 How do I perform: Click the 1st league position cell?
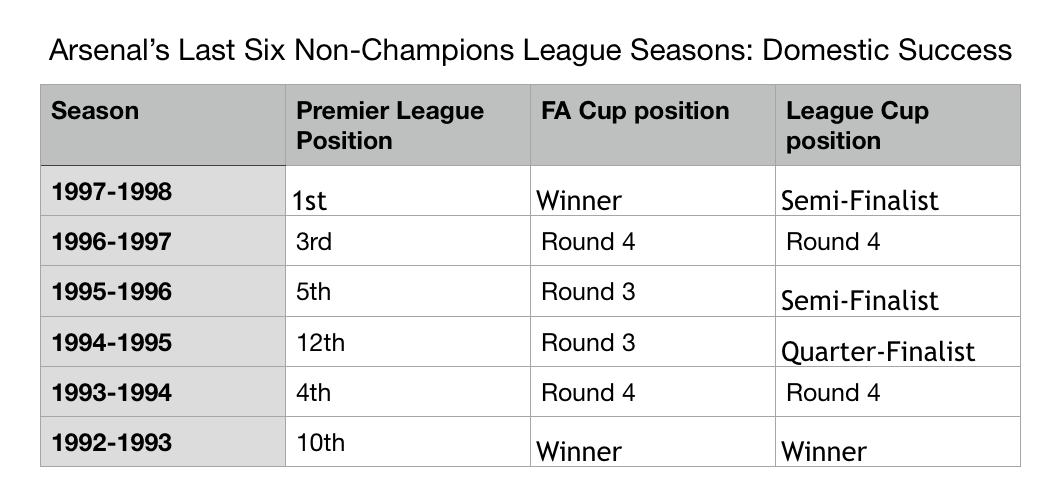(408, 191)
